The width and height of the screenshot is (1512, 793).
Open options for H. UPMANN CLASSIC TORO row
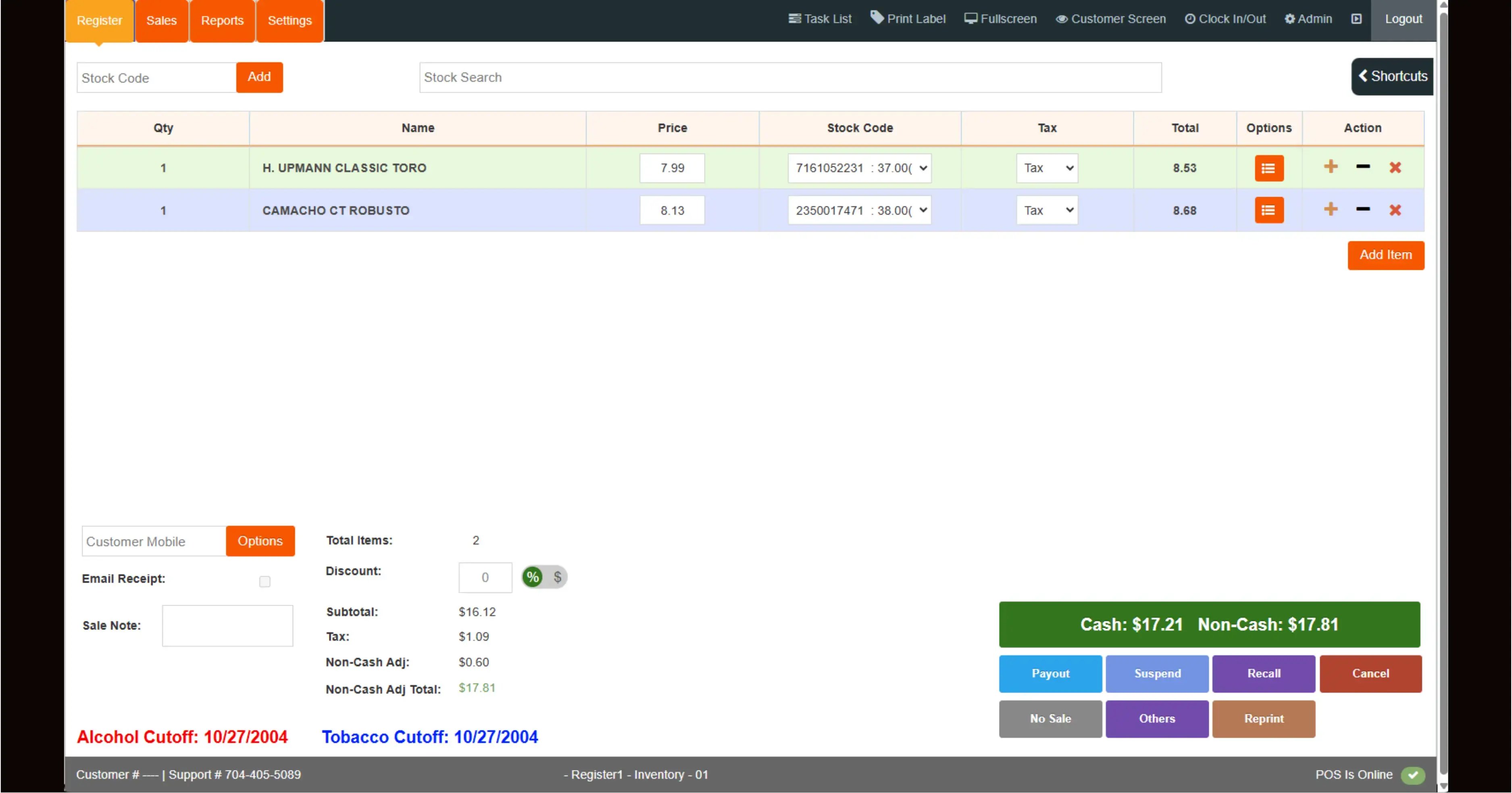[1269, 168]
